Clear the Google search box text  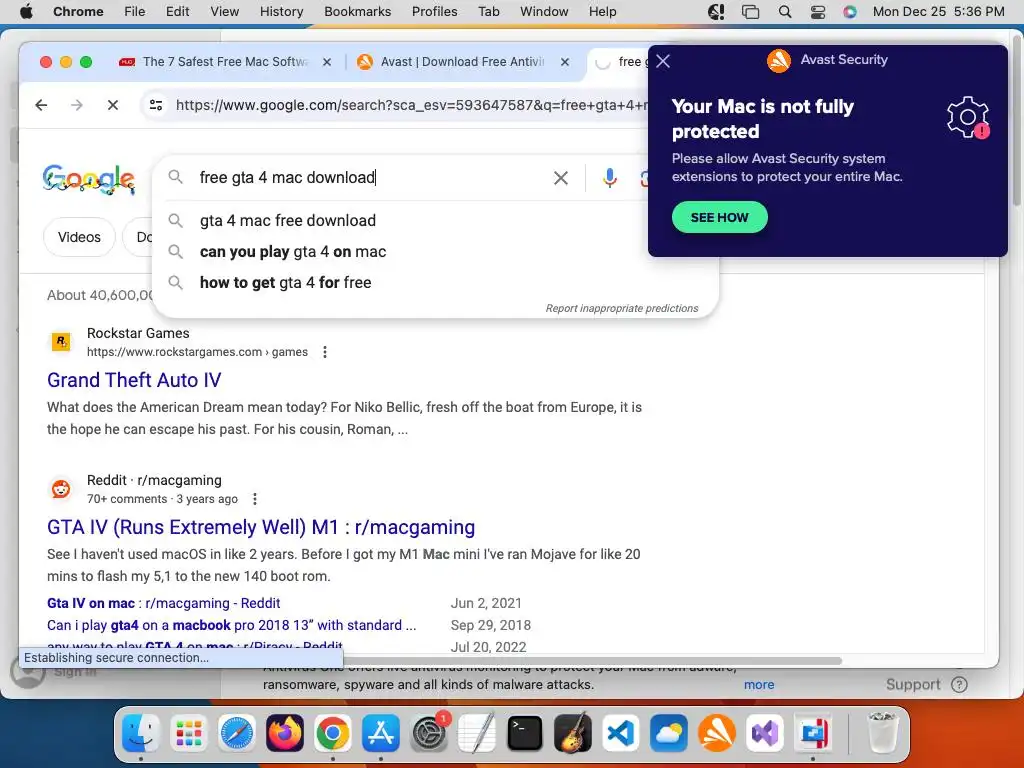[560, 178]
